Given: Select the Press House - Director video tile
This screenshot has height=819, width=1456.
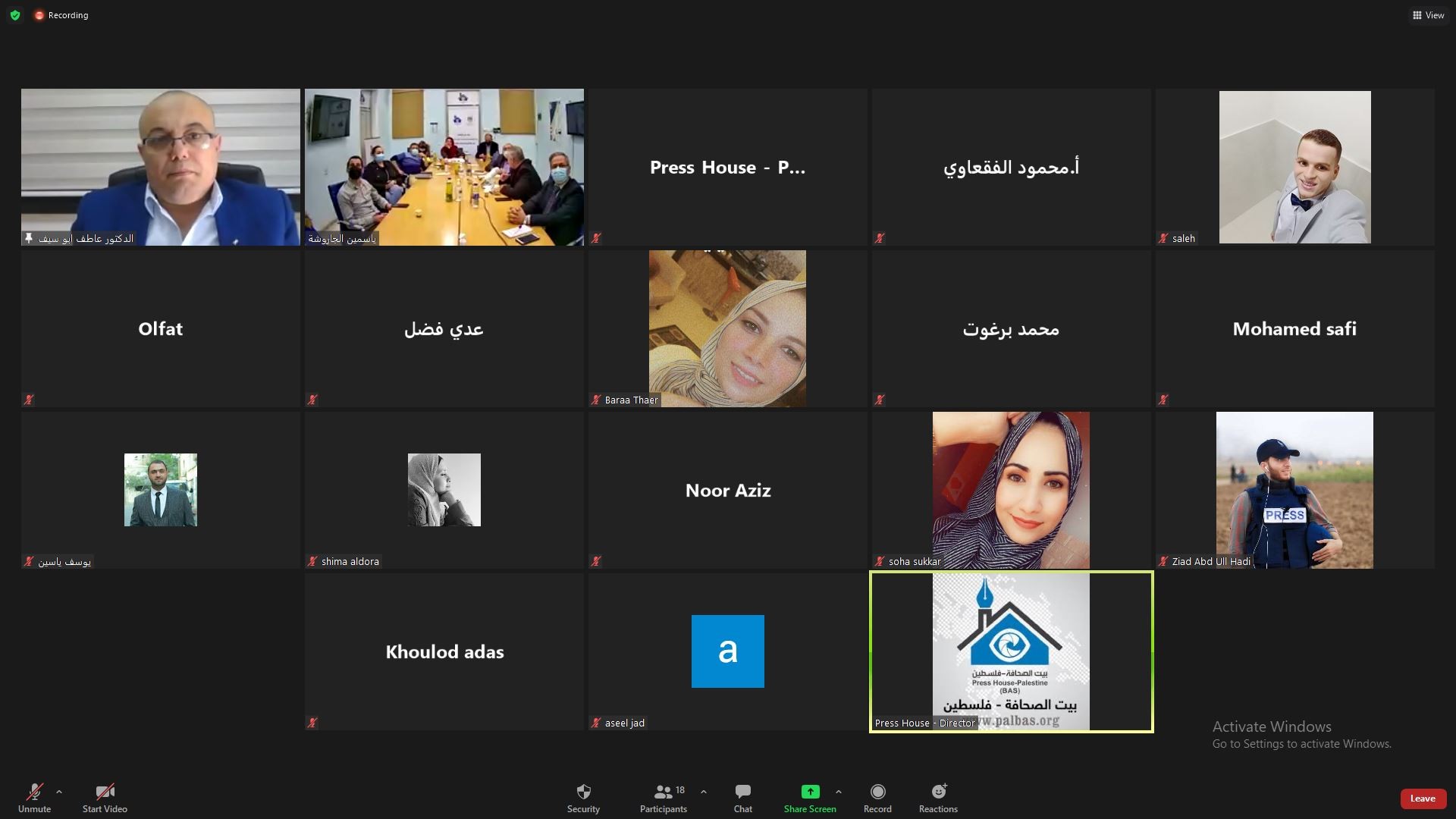Looking at the screenshot, I should coord(1011,652).
